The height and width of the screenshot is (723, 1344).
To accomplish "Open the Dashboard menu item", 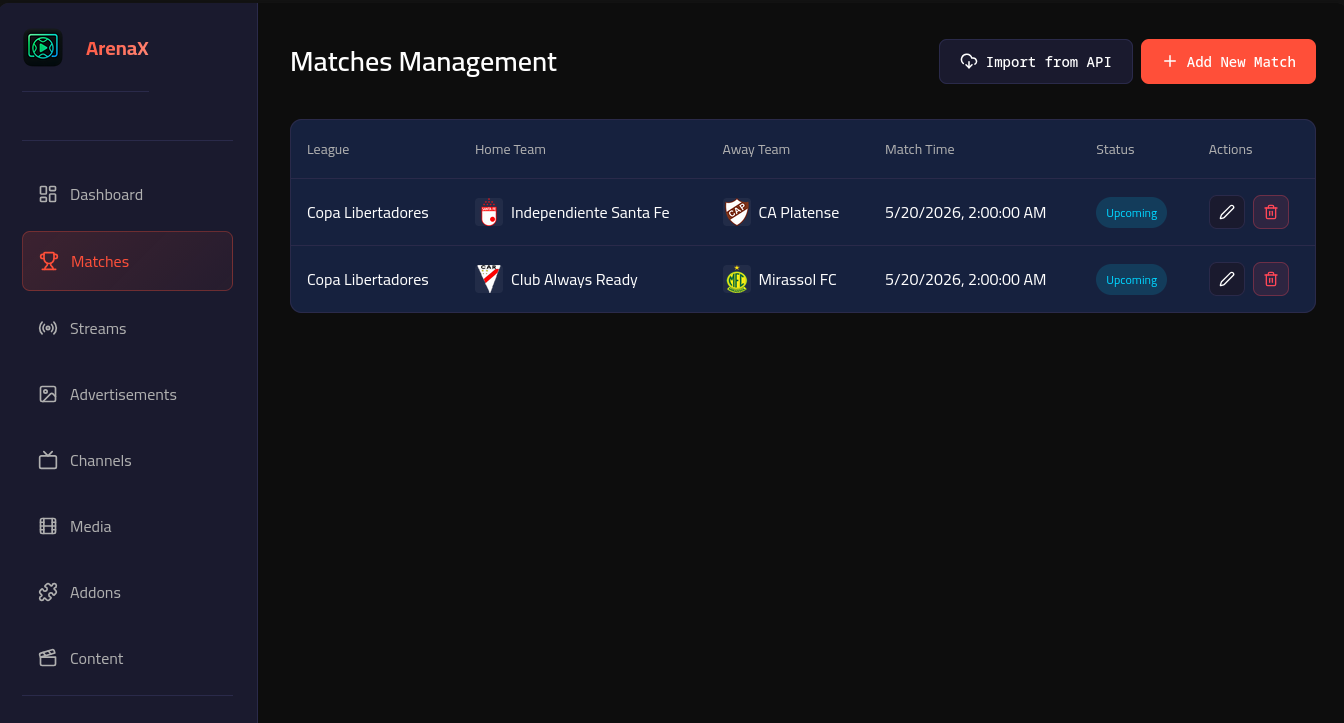I will tap(127, 194).
